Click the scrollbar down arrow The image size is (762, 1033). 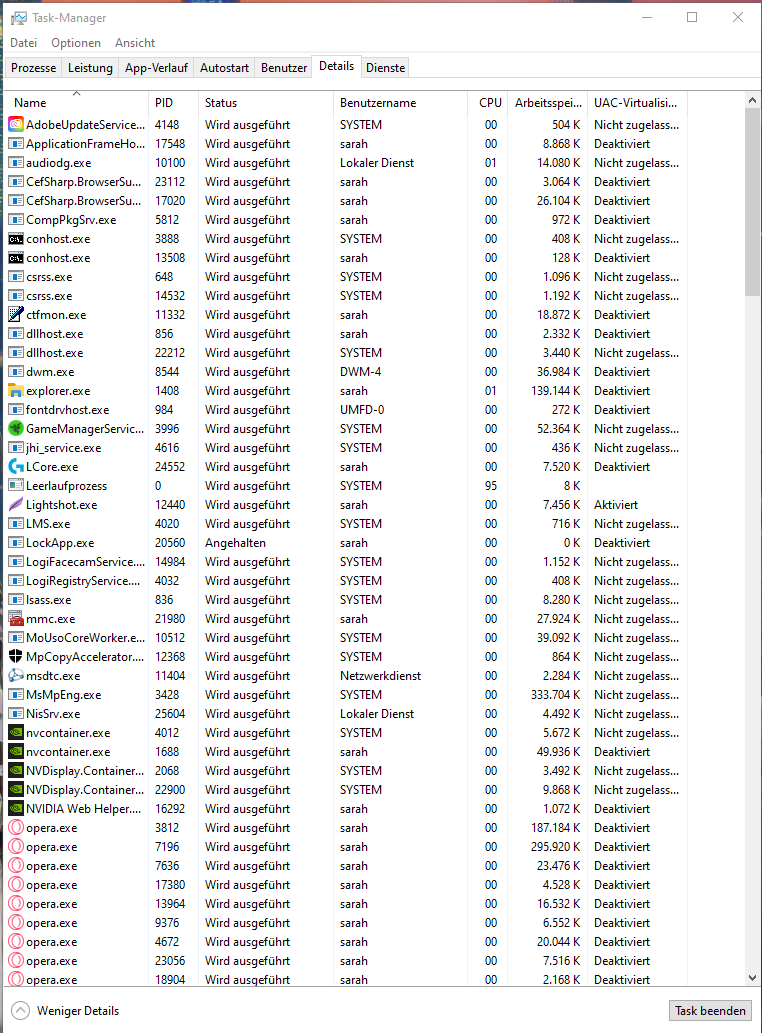pos(752,978)
